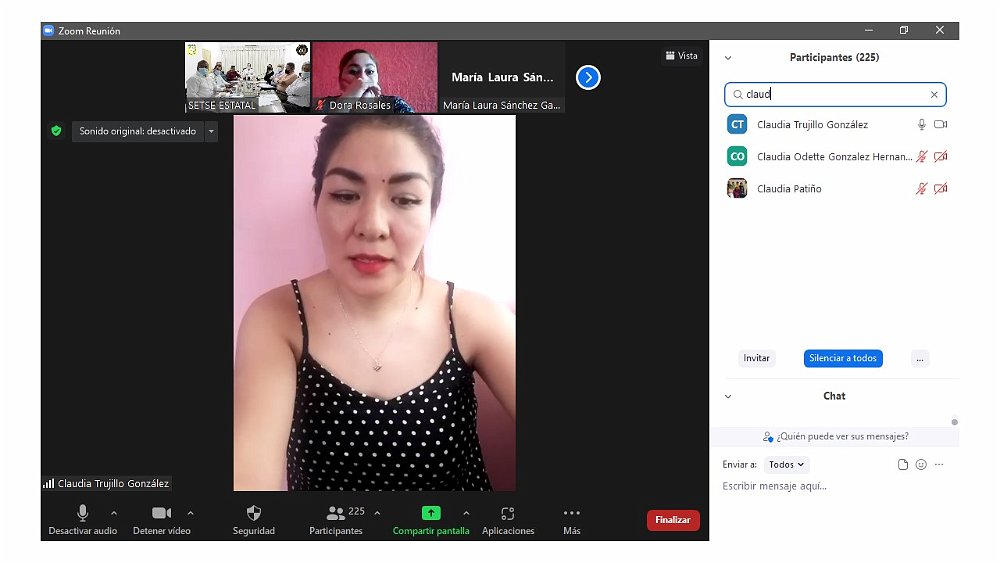Clear the participant search with the X
Viewport: 1000px width, 563px height.
pyautogui.click(x=934, y=95)
